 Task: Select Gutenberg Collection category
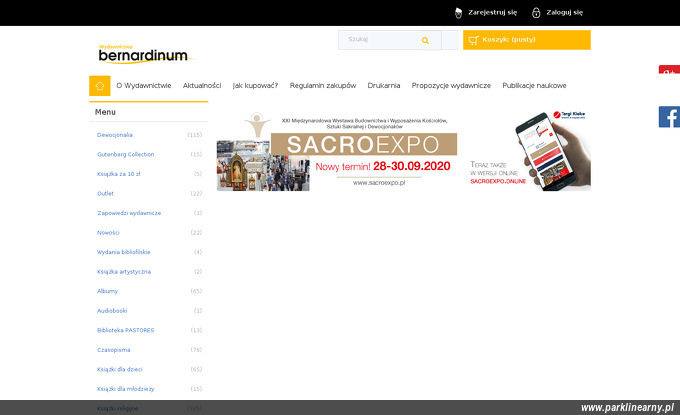(x=125, y=154)
